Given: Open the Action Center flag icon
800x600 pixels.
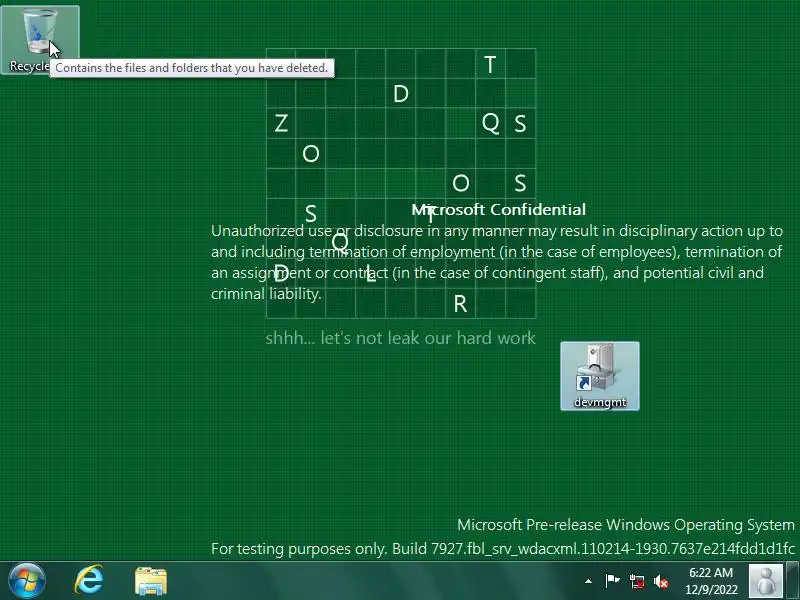Looking at the screenshot, I should [612, 581].
